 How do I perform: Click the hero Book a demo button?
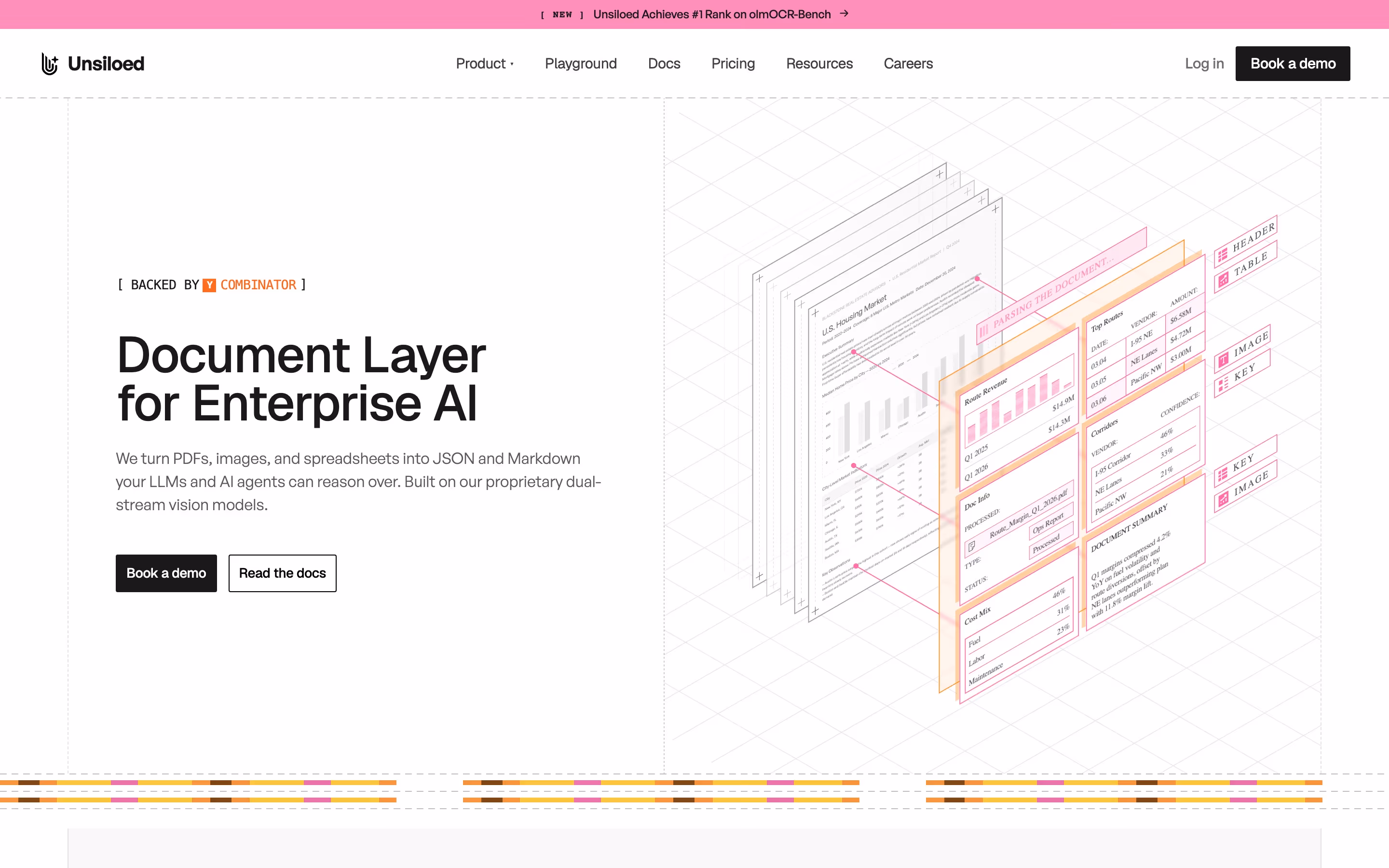(166, 573)
